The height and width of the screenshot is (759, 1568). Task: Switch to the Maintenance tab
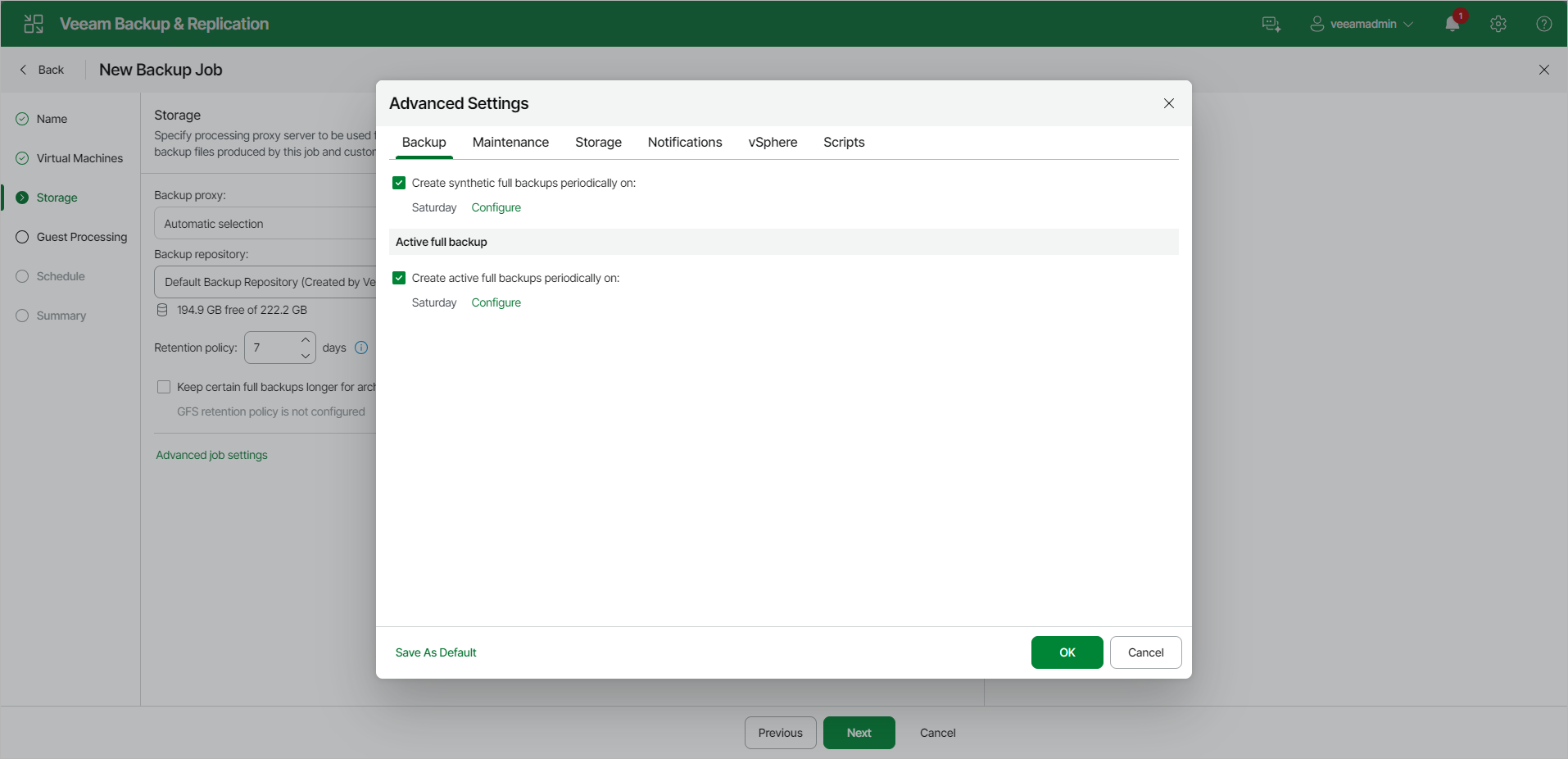pos(510,143)
